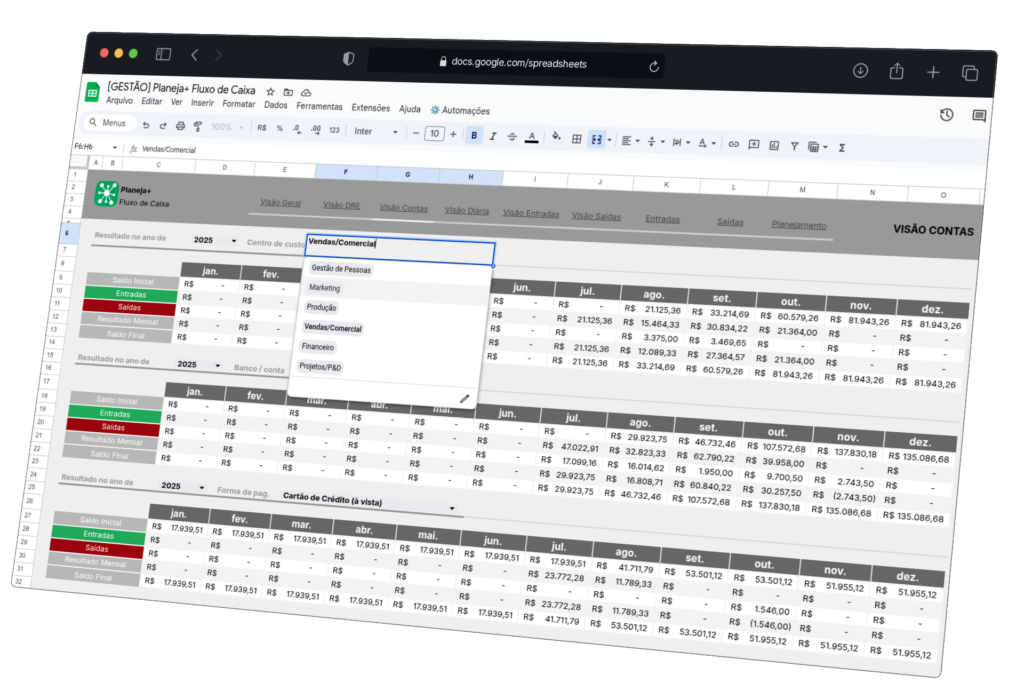Toggle italic formatting
This screenshot has height=683, width=1024.
(493, 136)
